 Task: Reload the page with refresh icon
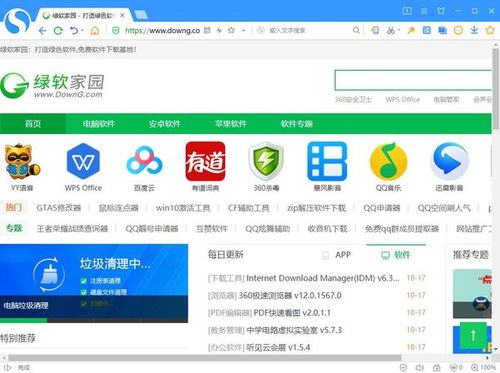(x=58, y=31)
